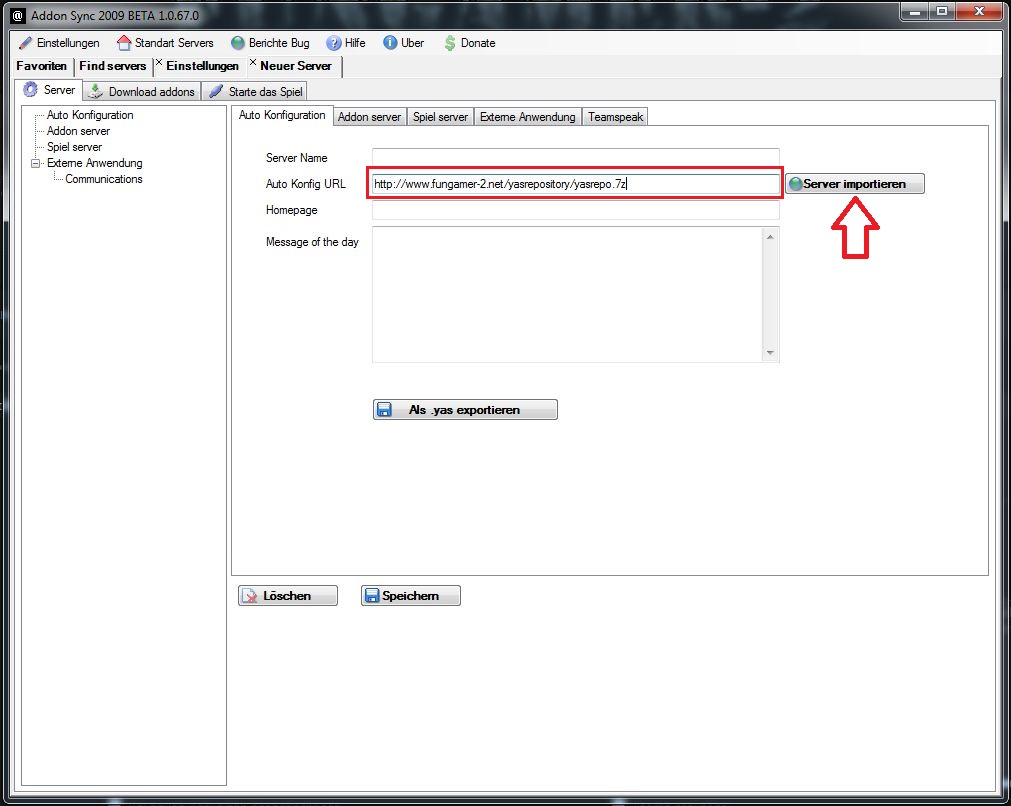Open Standart Servers house icon
1011x806 pixels.
click(x=124, y=43)
